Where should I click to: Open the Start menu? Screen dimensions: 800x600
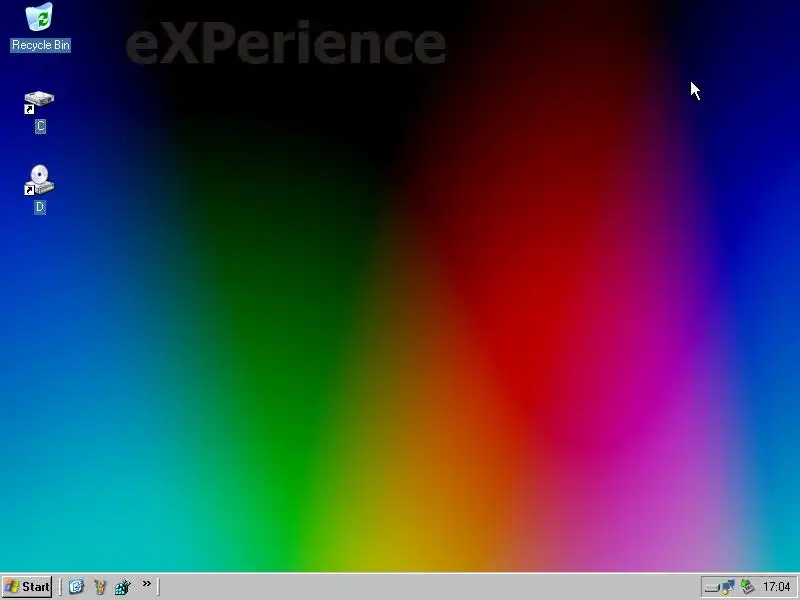coord(27,587)
